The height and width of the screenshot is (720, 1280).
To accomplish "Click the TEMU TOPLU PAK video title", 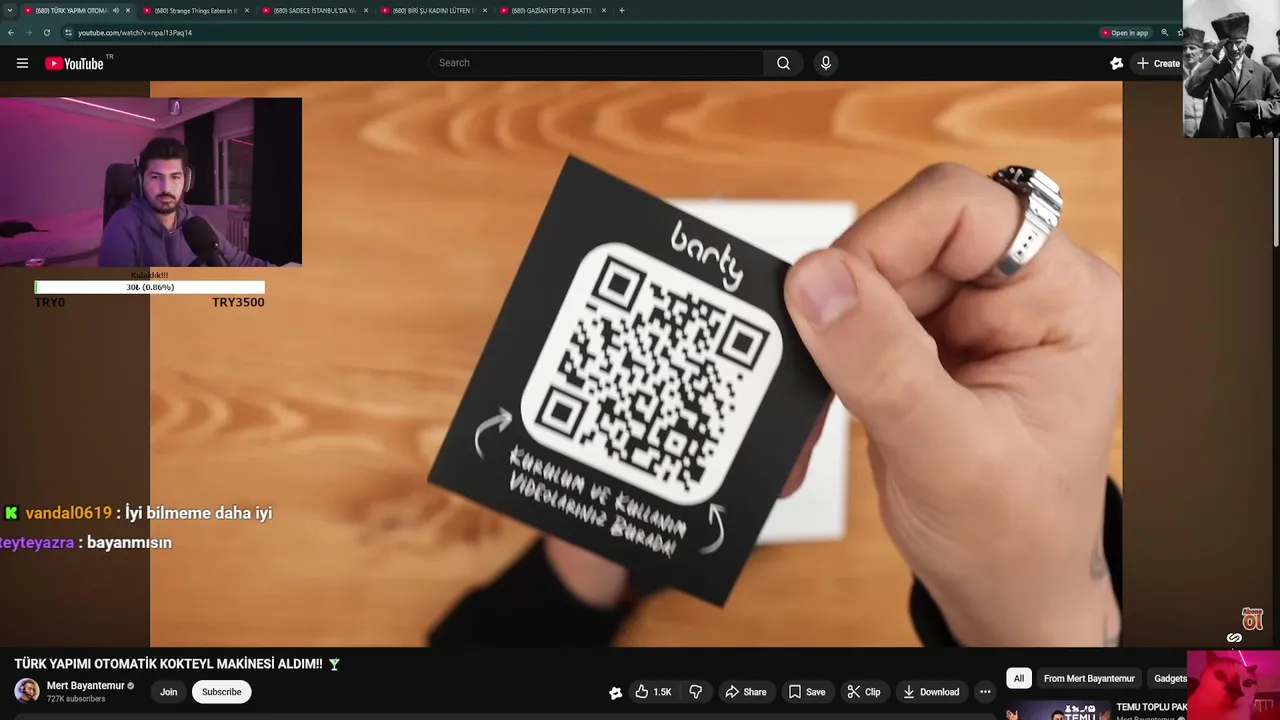I will pyautogui.click(x=1151, y=707).
